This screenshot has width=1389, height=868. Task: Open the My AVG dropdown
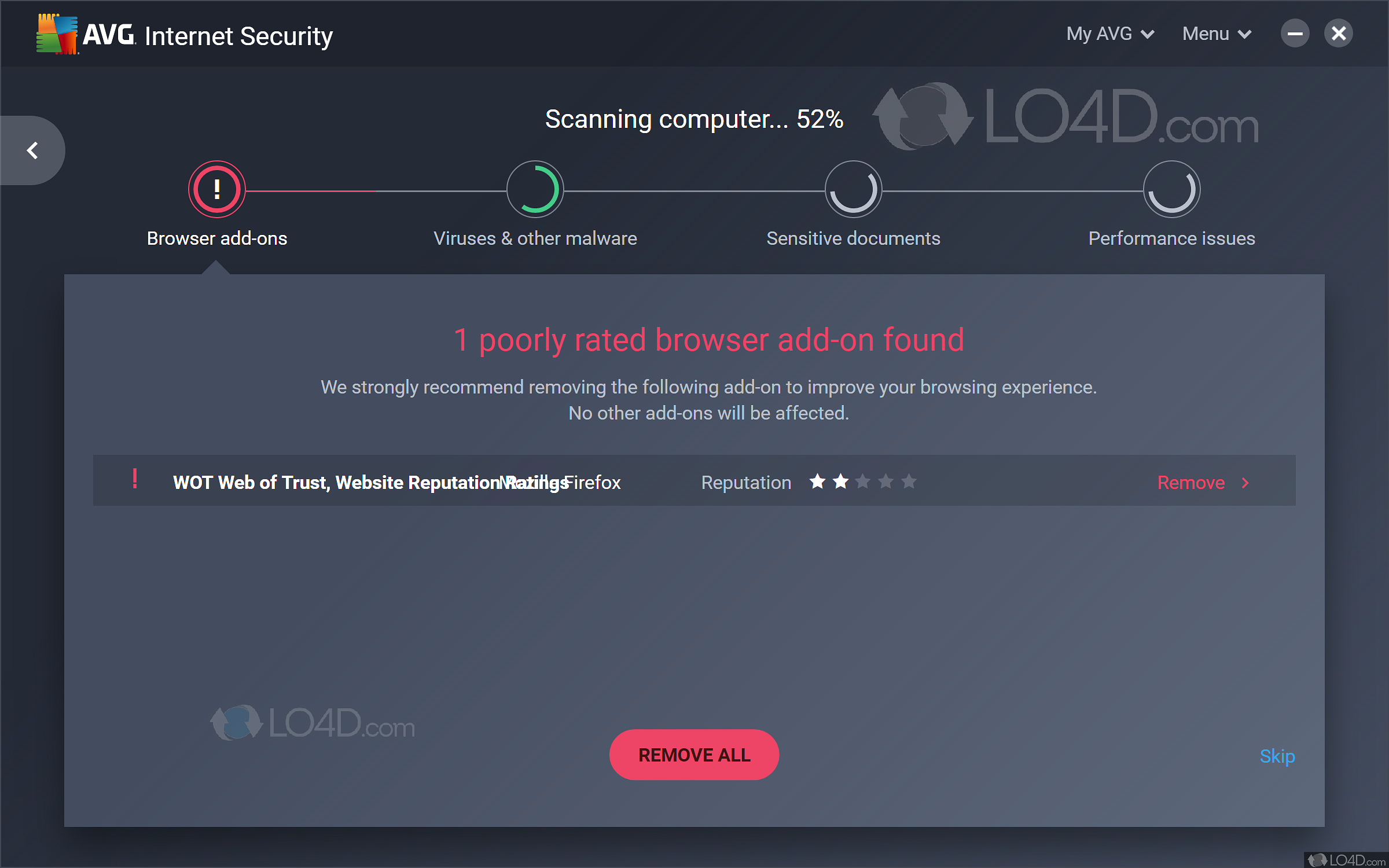click(1110, 34)
